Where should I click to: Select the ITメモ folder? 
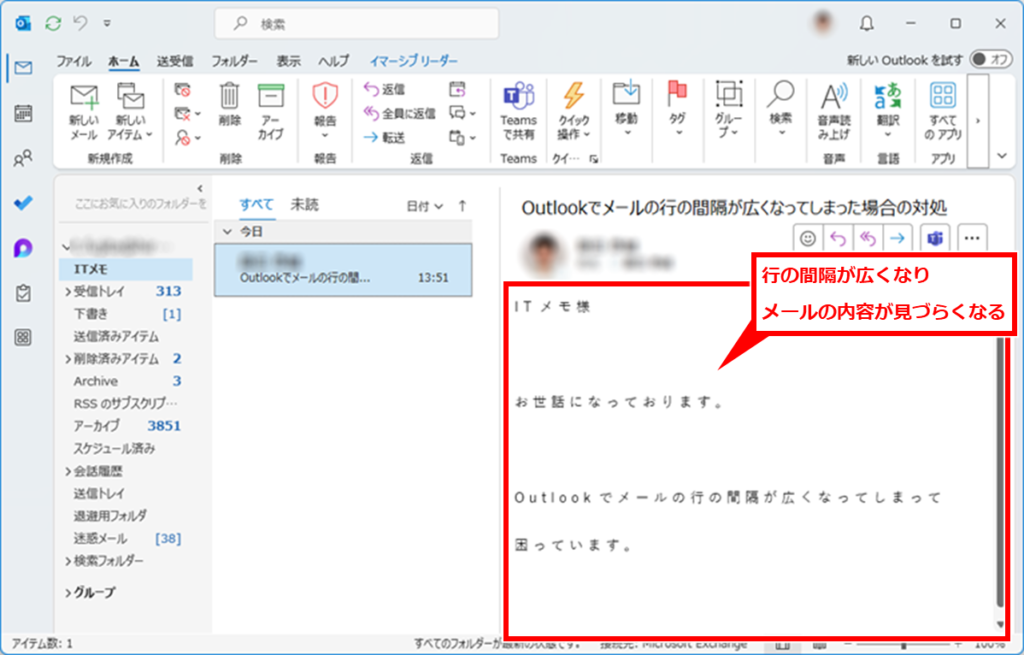coord(126,269)
